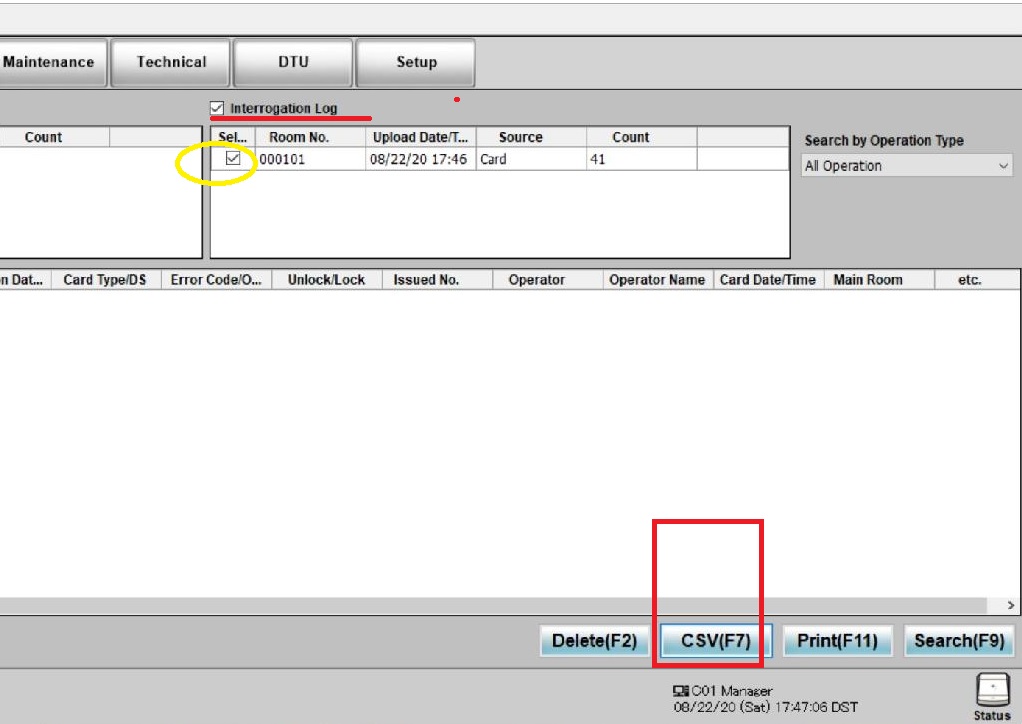Sort by Upload Date/Time column header
Image resolution: width=1022 pixels, height=724 pixels.
coord(420,137)
